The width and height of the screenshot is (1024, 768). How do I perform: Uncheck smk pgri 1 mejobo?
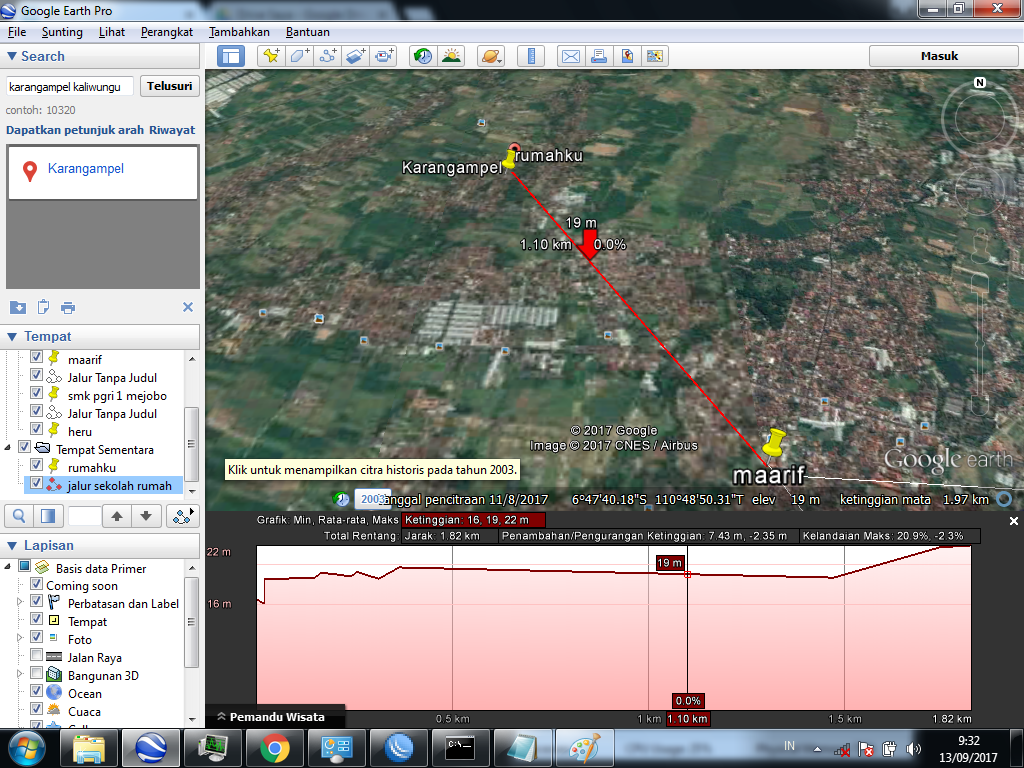click(37, 393)
